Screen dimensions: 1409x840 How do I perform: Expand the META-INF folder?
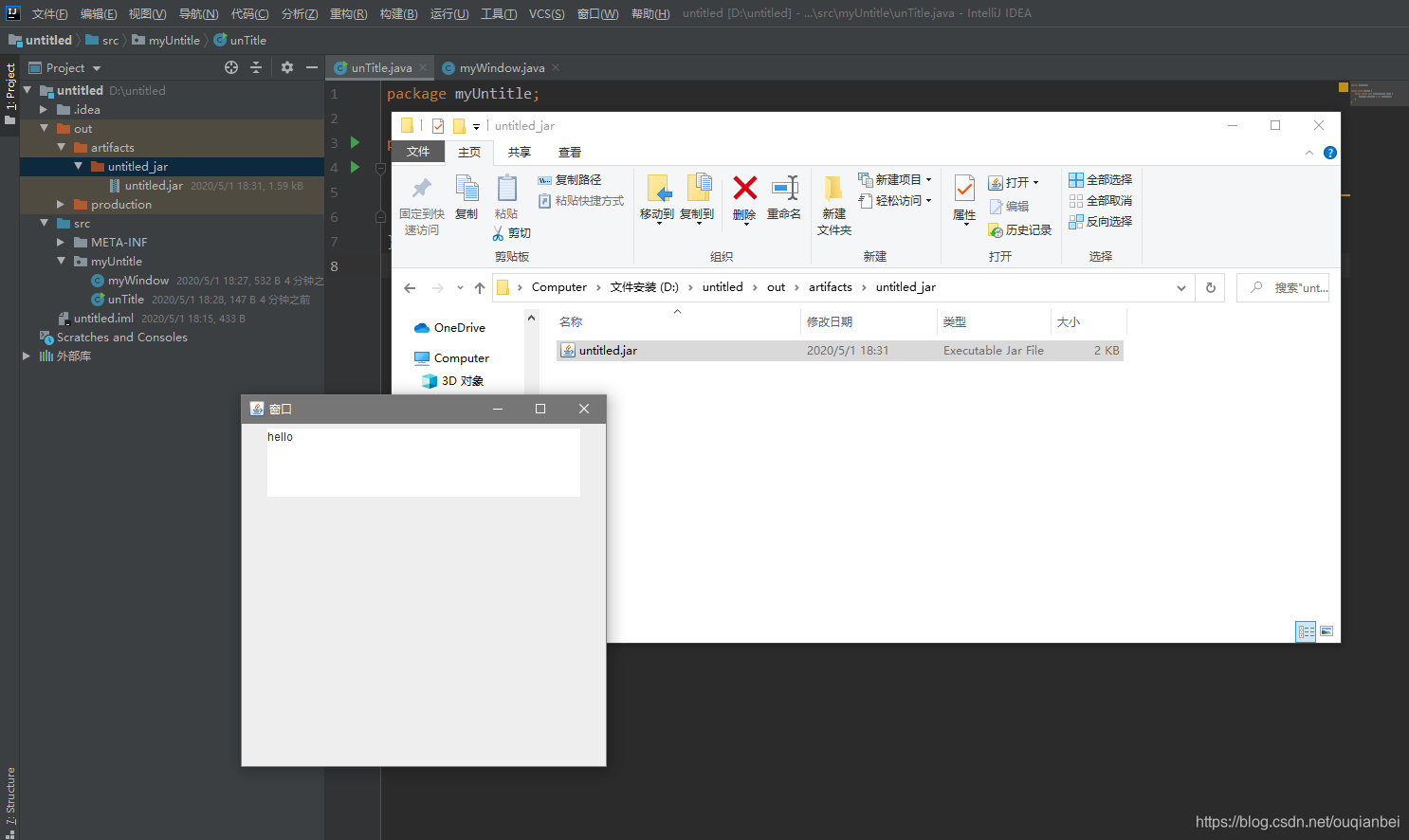[x=61, y=243]
